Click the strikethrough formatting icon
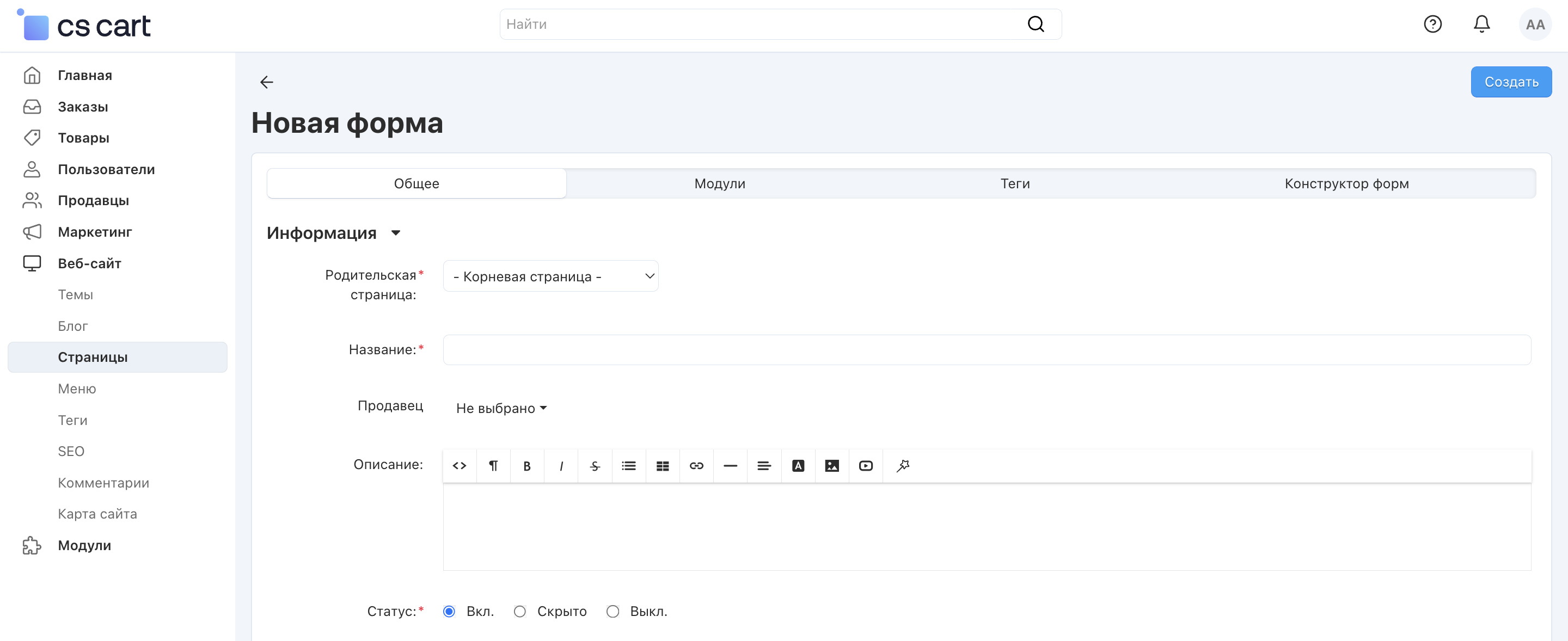1568x641 pixels. pos(595,466)
